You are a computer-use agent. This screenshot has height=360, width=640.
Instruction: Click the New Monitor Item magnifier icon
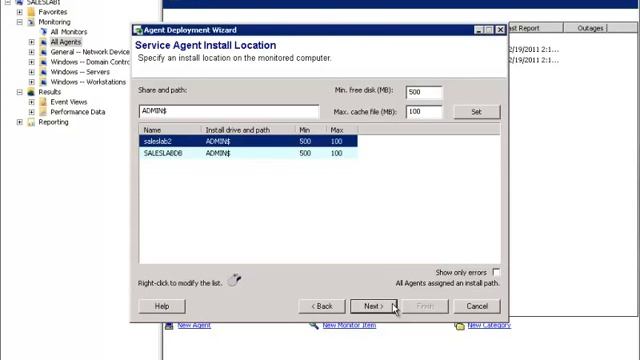click(313, 325)
